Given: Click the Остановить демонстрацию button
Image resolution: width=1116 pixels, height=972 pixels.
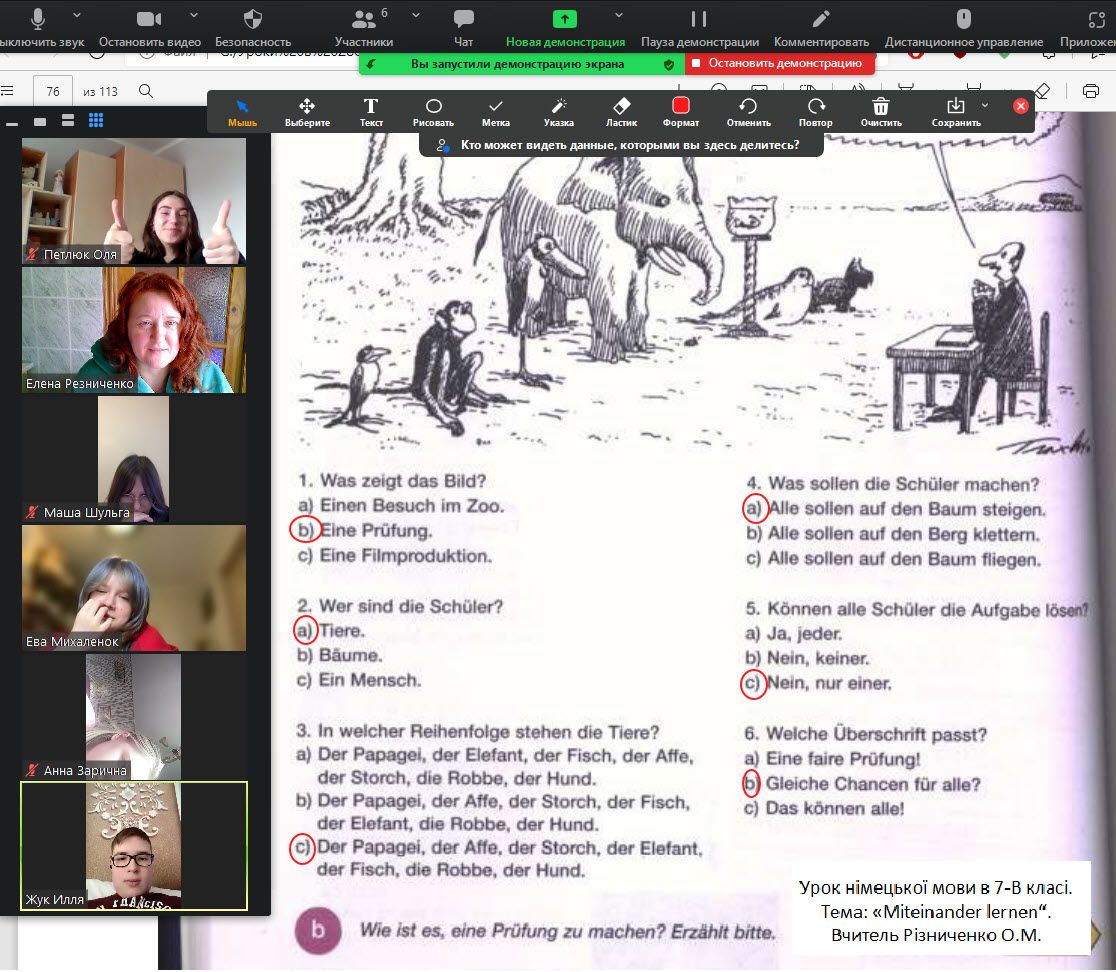Looking at the screenshot, I should (779, 63).
